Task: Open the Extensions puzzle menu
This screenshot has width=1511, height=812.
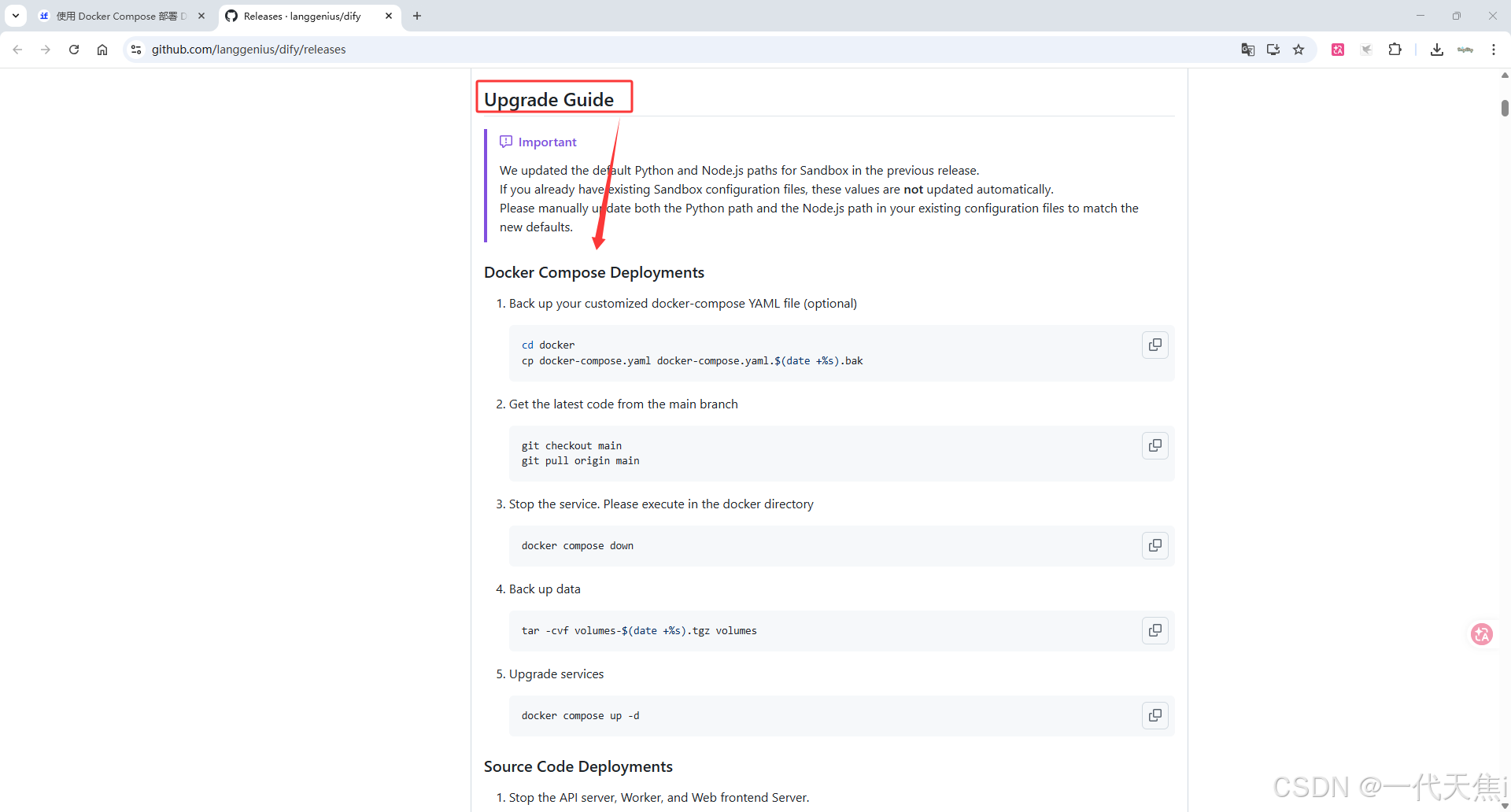Action: point(1395,50)
